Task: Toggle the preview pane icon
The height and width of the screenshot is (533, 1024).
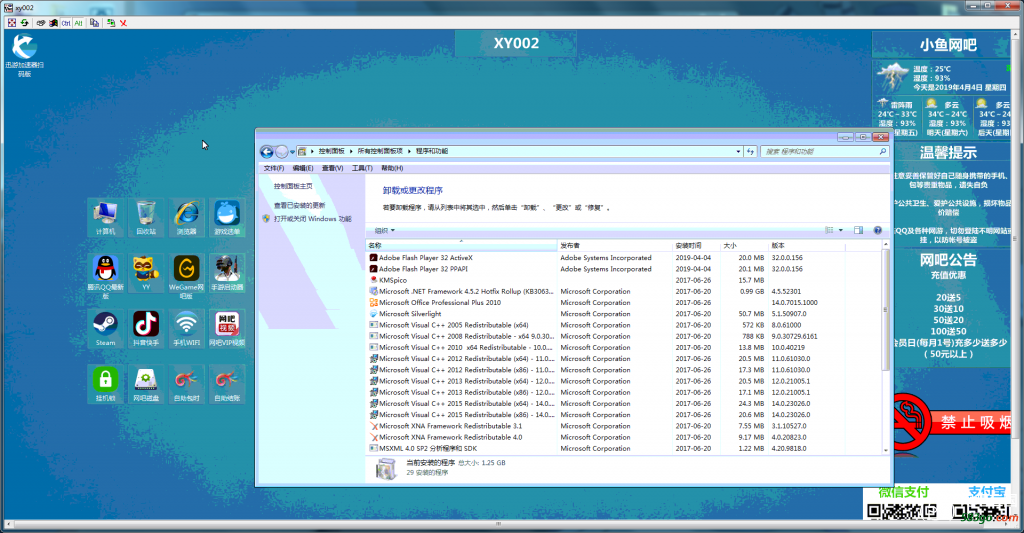Action: (858, 231)
